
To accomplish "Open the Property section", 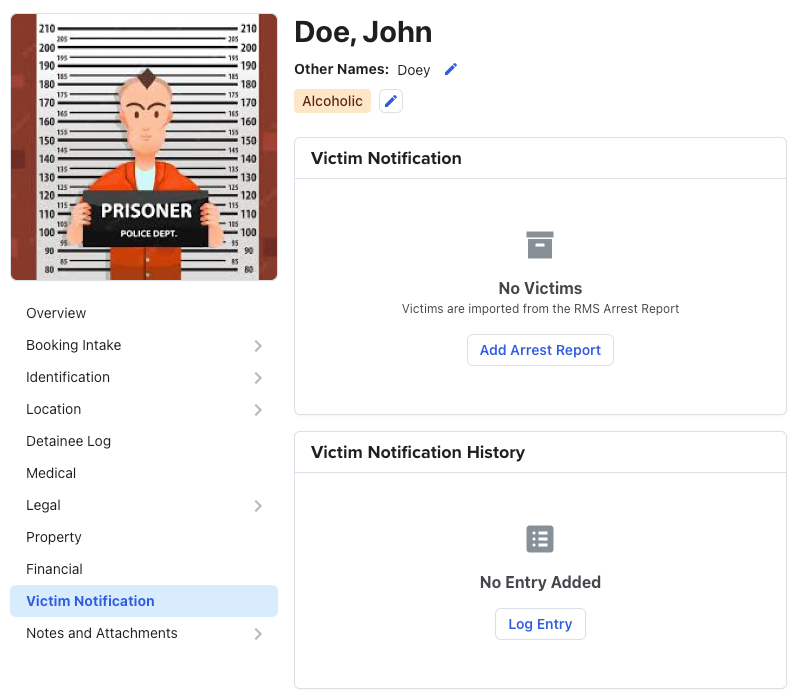I will (144, 537).
